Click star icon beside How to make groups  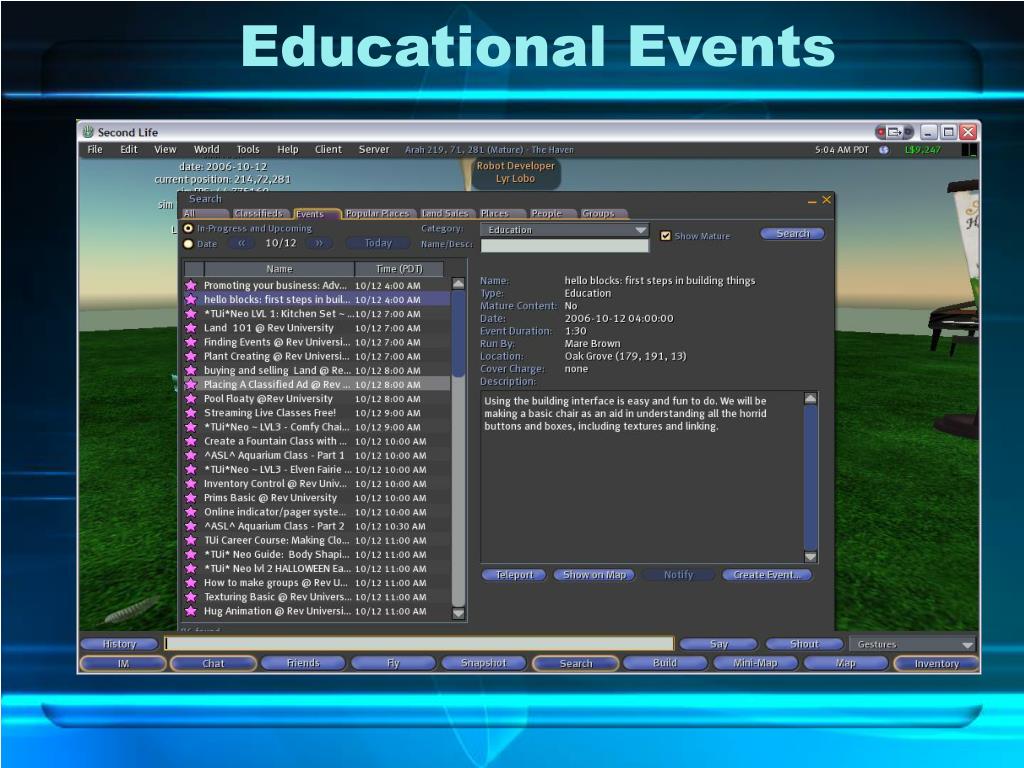tap(191, 583)
